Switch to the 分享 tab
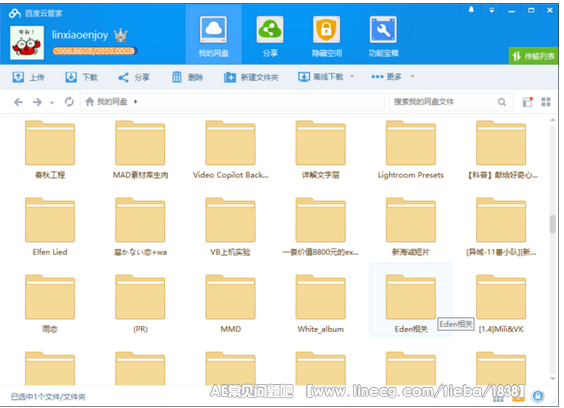The height and width of the screenshot is (408, 564). pyautogui.click(x=270, y=36)
